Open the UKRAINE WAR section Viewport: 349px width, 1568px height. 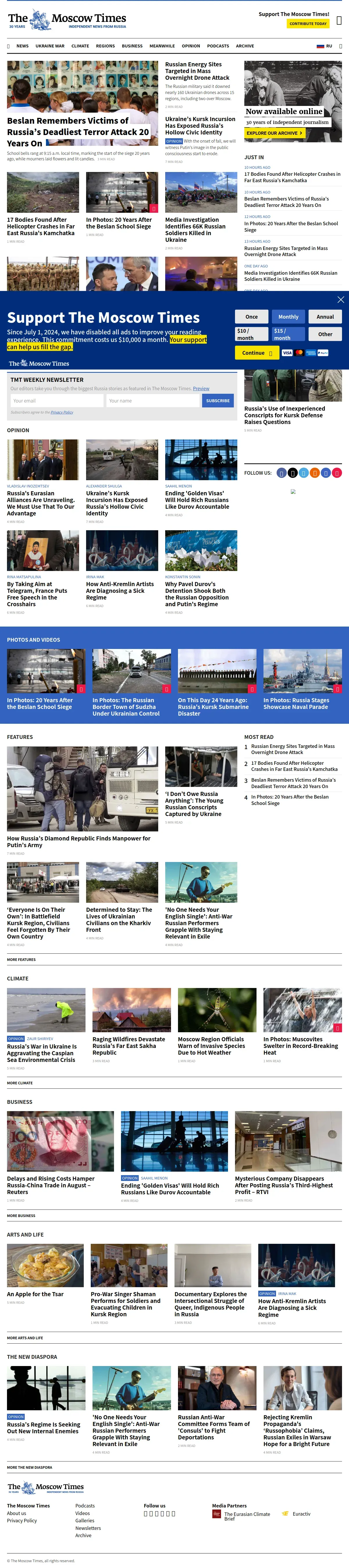pos(50,46)
